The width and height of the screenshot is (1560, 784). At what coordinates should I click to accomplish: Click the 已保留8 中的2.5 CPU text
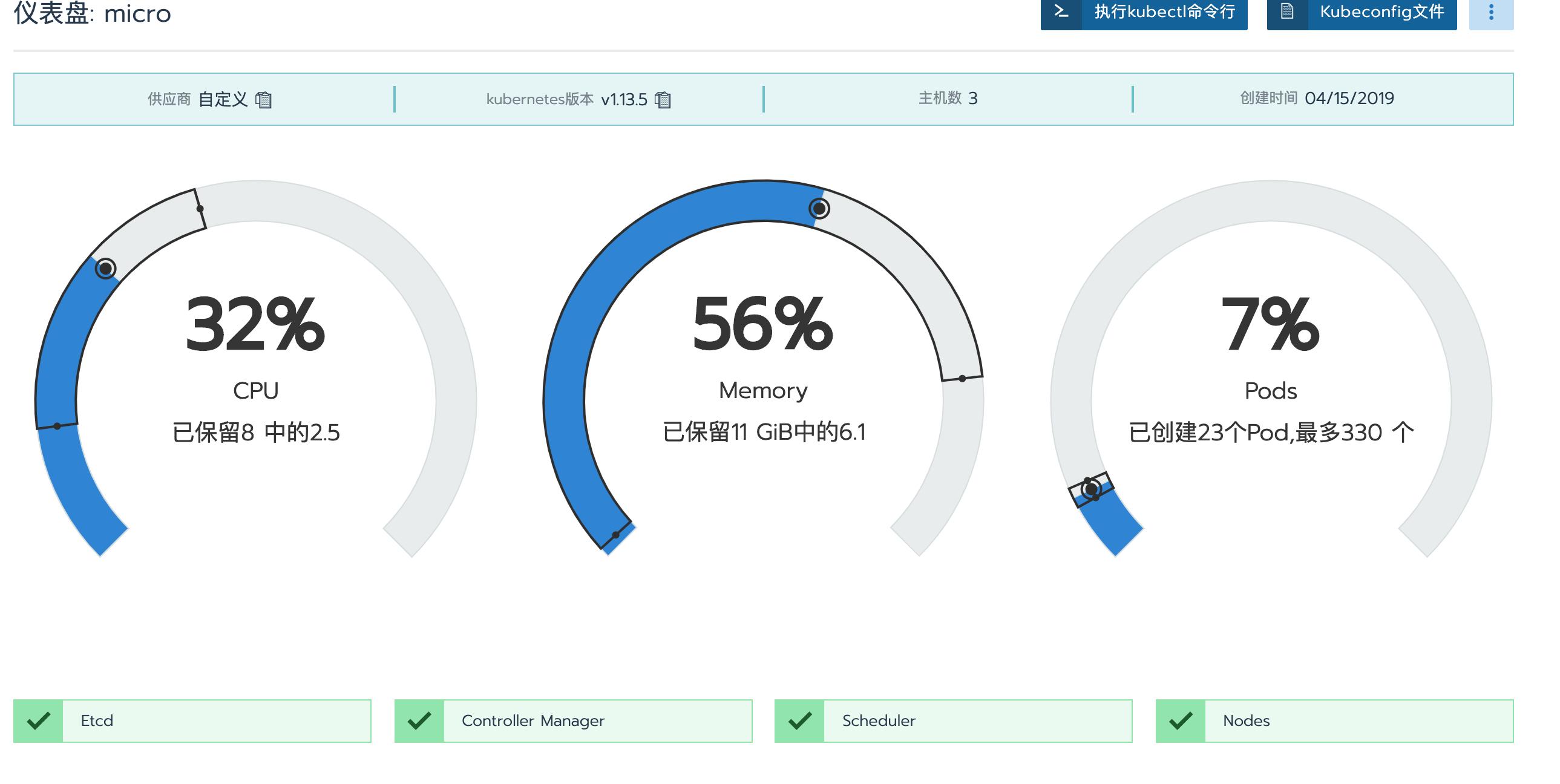pyautogui.click(x=255, y=433)
